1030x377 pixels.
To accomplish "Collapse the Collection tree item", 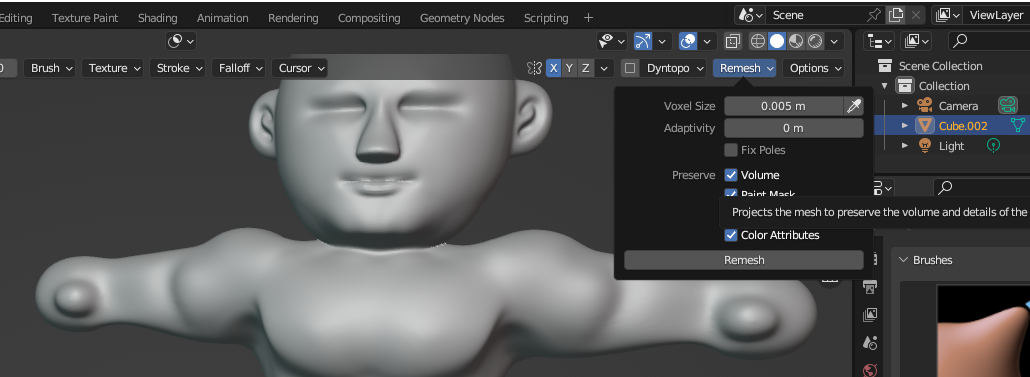I will point(885,85).
